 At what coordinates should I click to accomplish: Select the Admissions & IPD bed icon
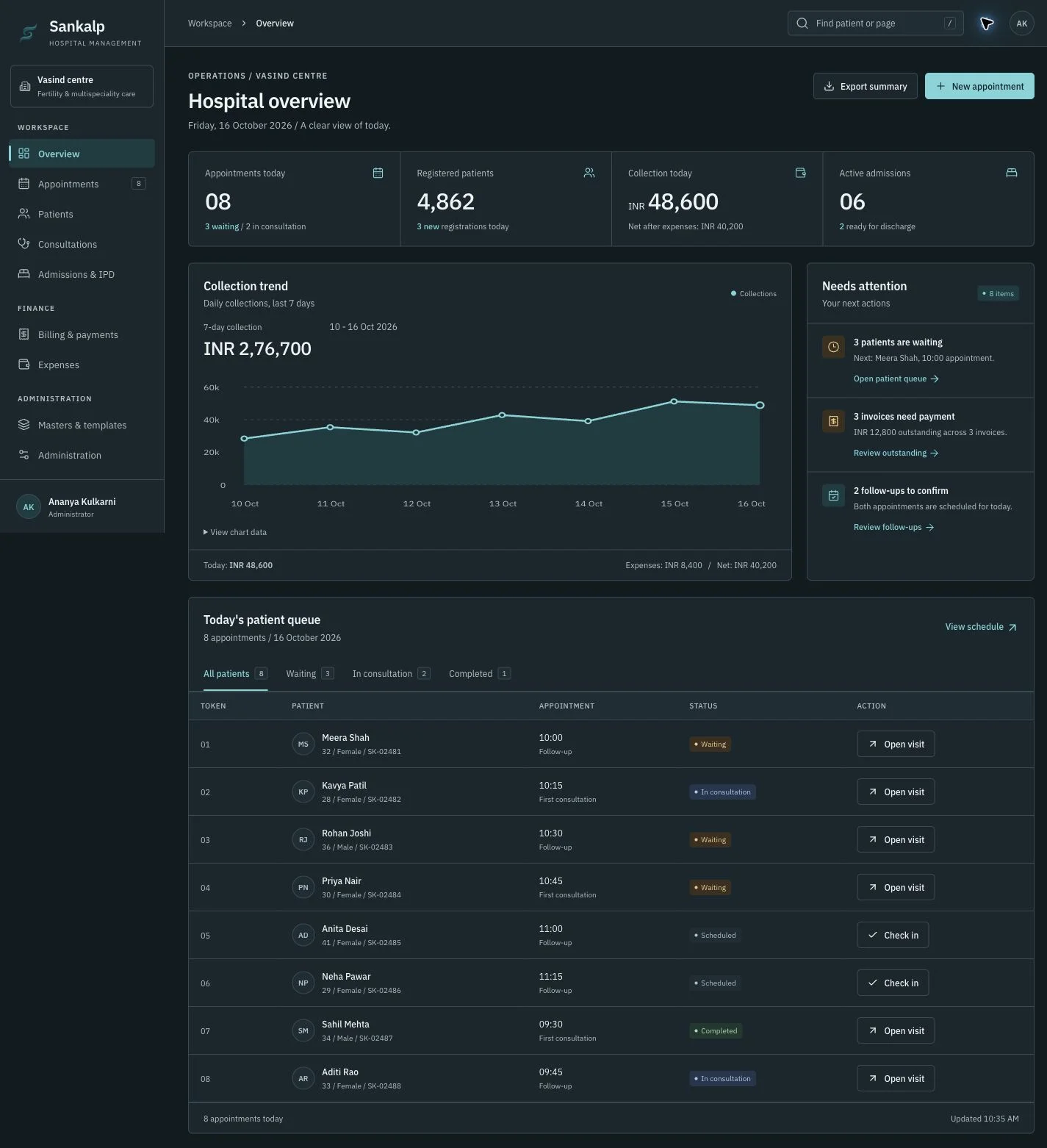tap(24, 274)
